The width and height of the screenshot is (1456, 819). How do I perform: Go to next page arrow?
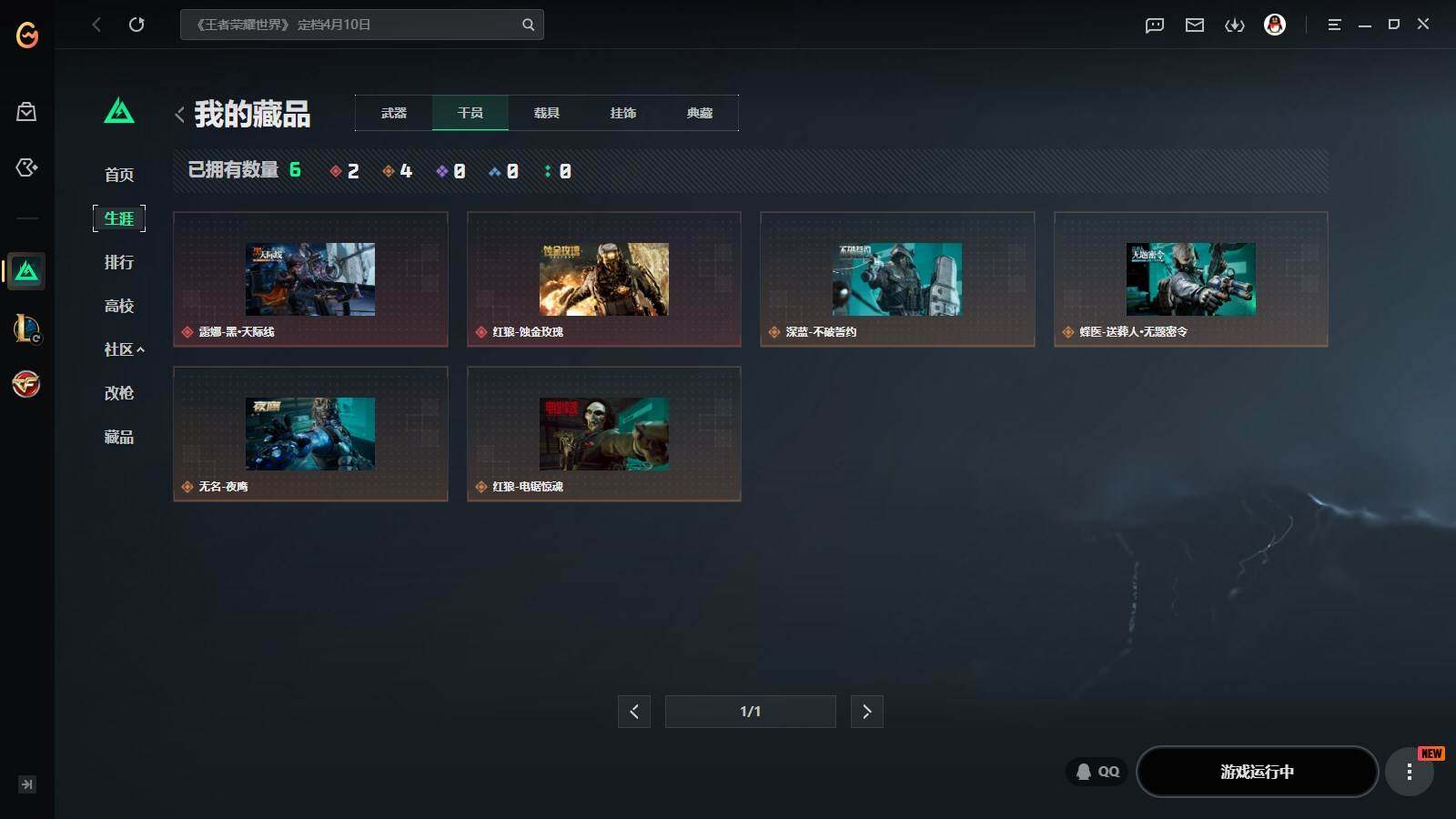point(866,712)
